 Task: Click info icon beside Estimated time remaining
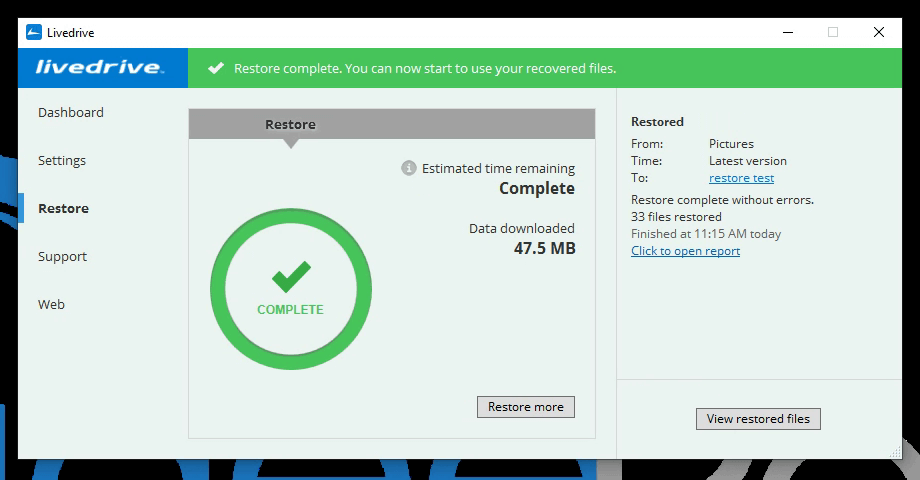(408, 168)
